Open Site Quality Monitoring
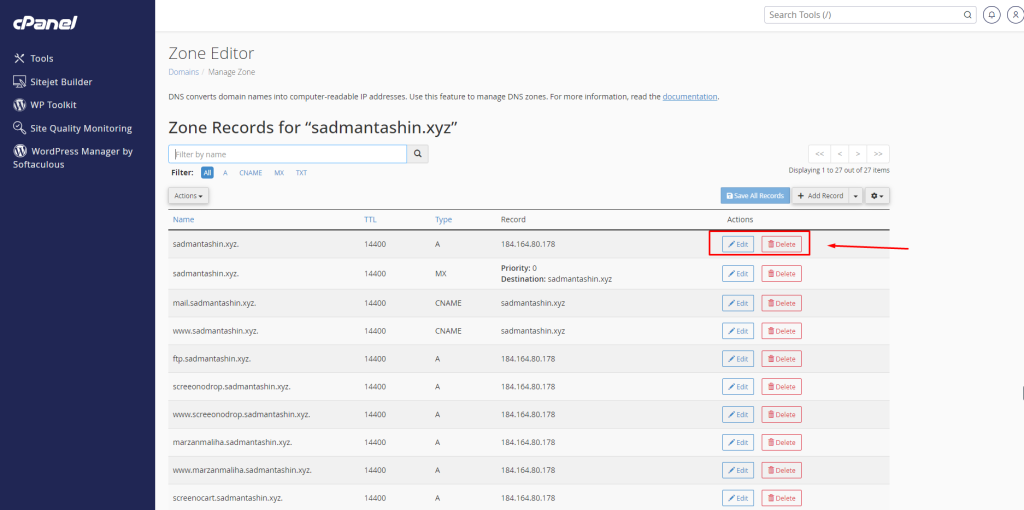This screenshot has width=1024, height=510. tap(80, 129)
